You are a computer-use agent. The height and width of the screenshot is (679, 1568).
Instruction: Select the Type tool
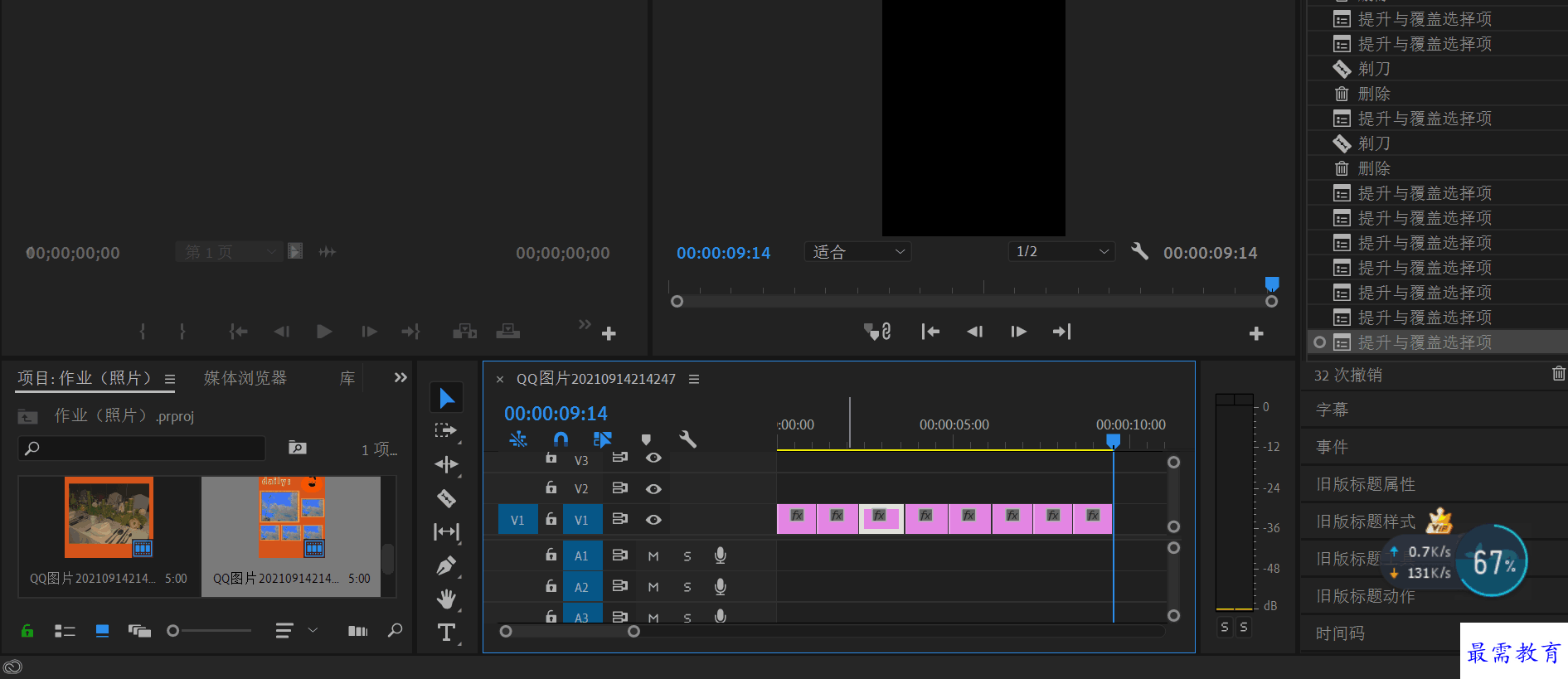click(446, 633)
